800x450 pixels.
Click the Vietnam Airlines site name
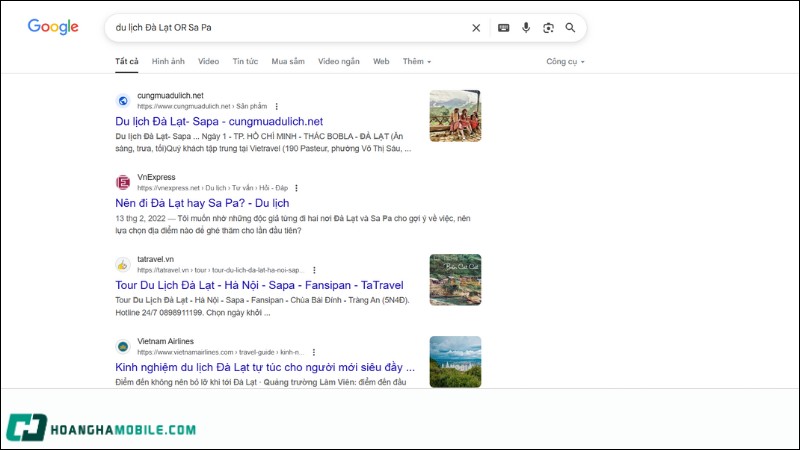(165, 341)
